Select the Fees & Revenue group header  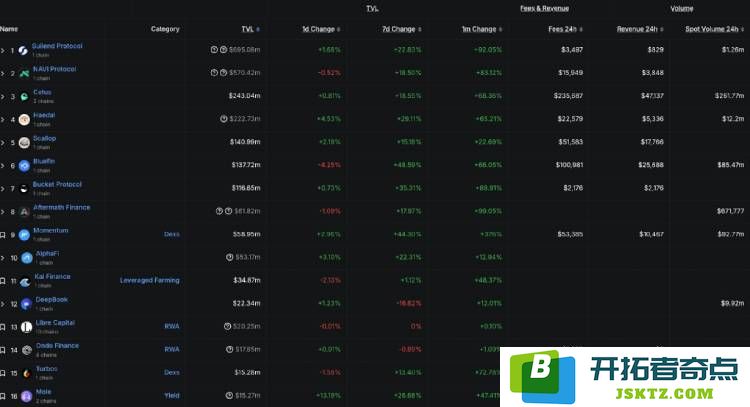pyautogui.click(x=544, y=8)
